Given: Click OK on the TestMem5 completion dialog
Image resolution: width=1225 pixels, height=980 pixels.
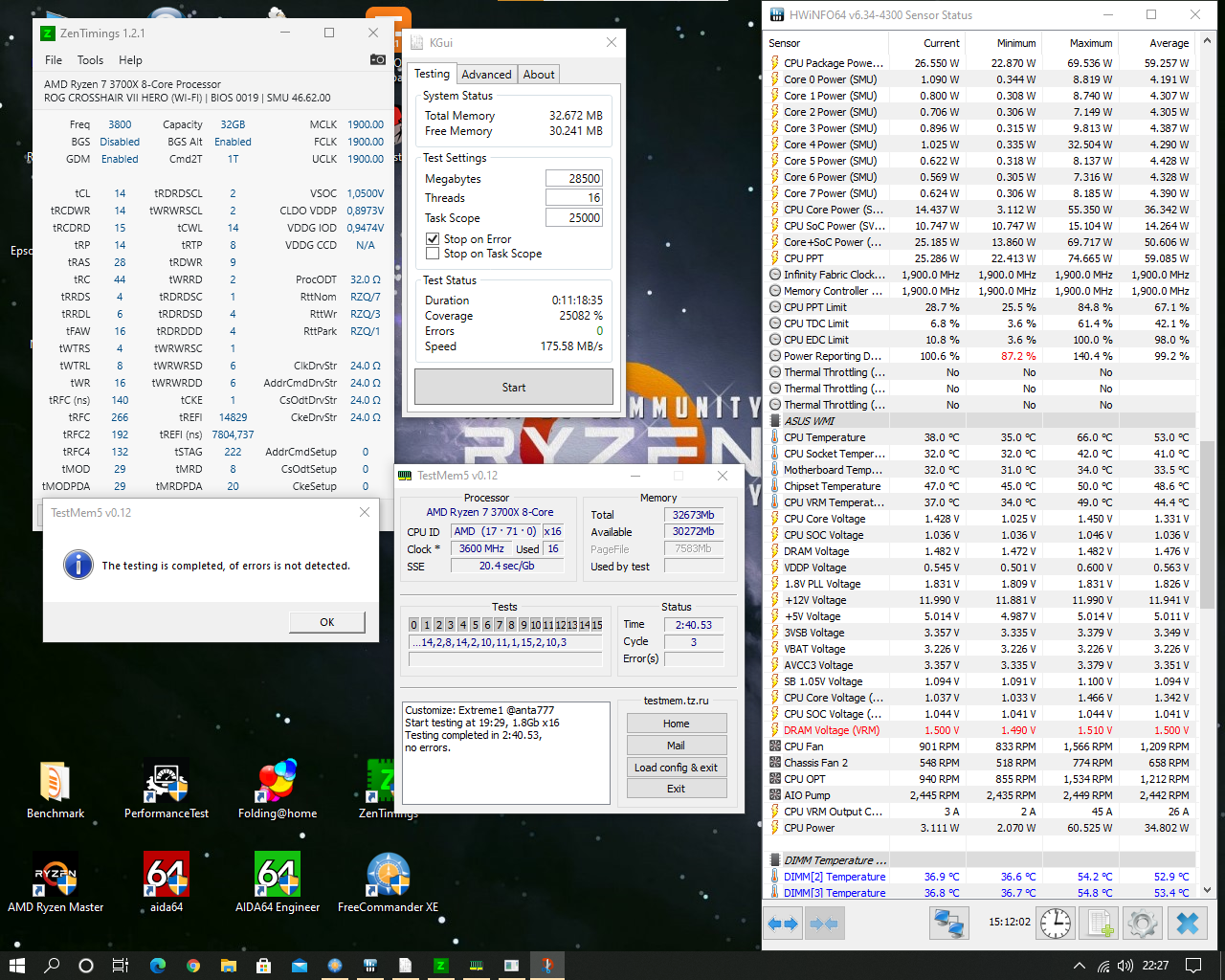Looking at the screenshot, I should 326,621.
